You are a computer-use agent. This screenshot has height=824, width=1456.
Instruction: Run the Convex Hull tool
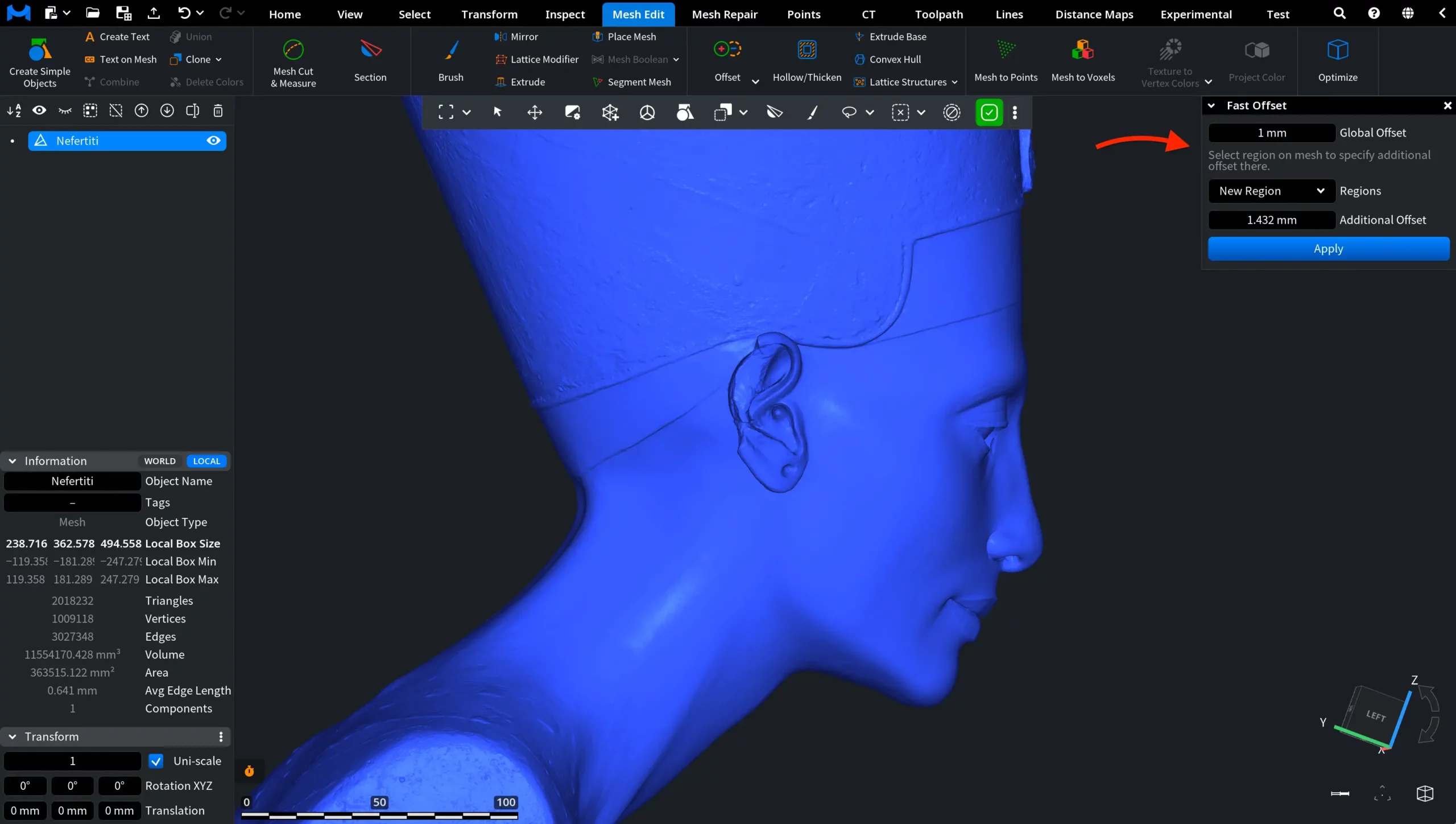[x=887, y=59]
